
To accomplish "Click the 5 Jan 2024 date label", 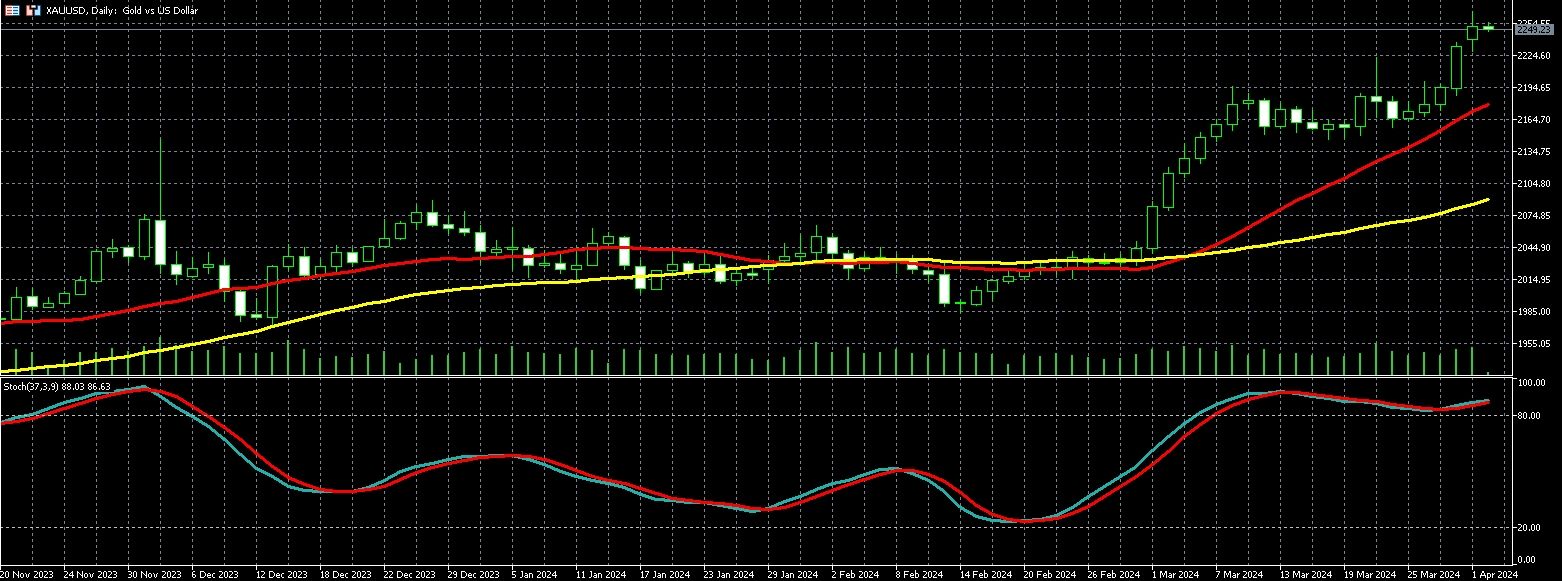I will tap(534, 574).
